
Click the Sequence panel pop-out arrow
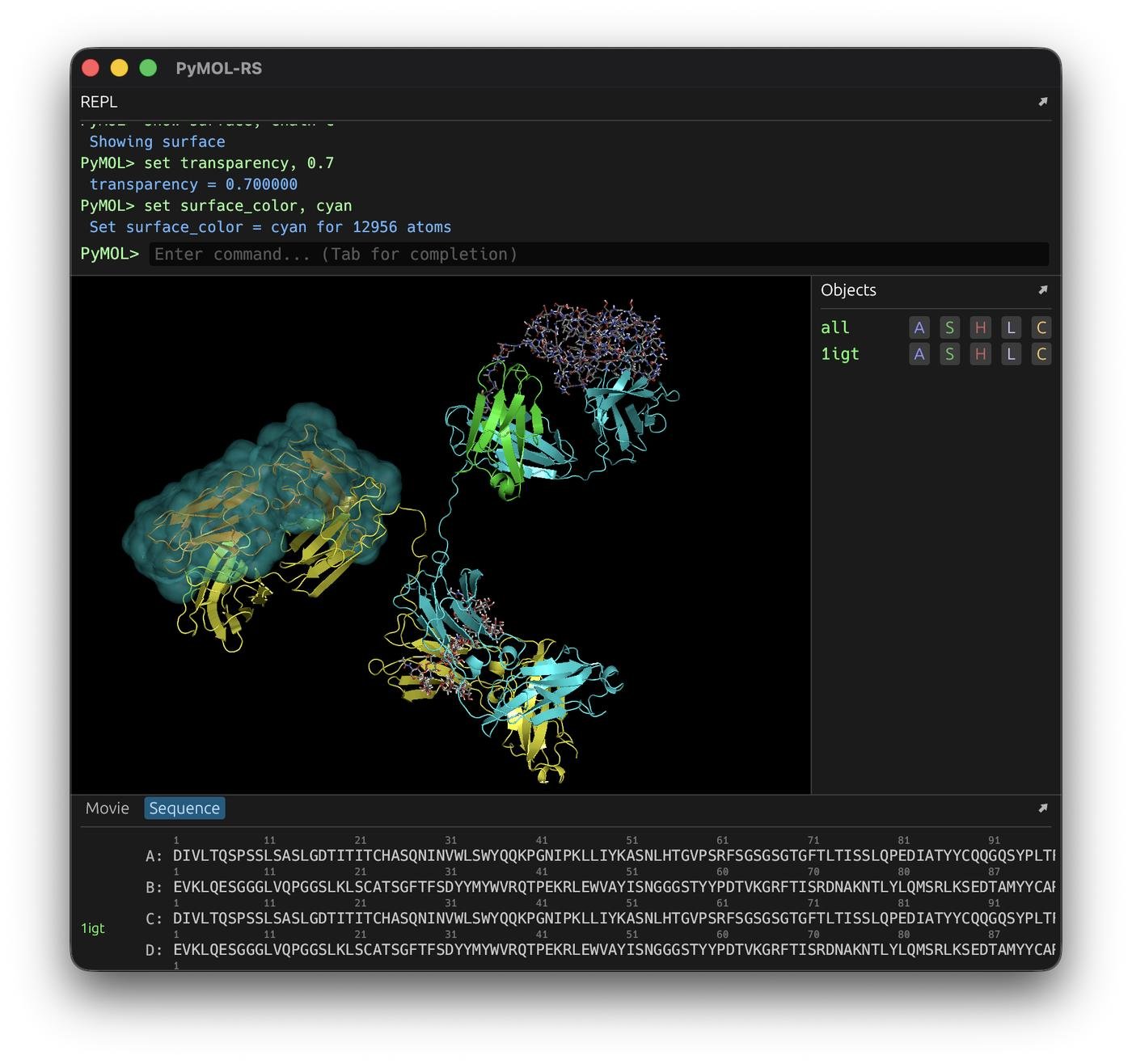point(1042,808)
